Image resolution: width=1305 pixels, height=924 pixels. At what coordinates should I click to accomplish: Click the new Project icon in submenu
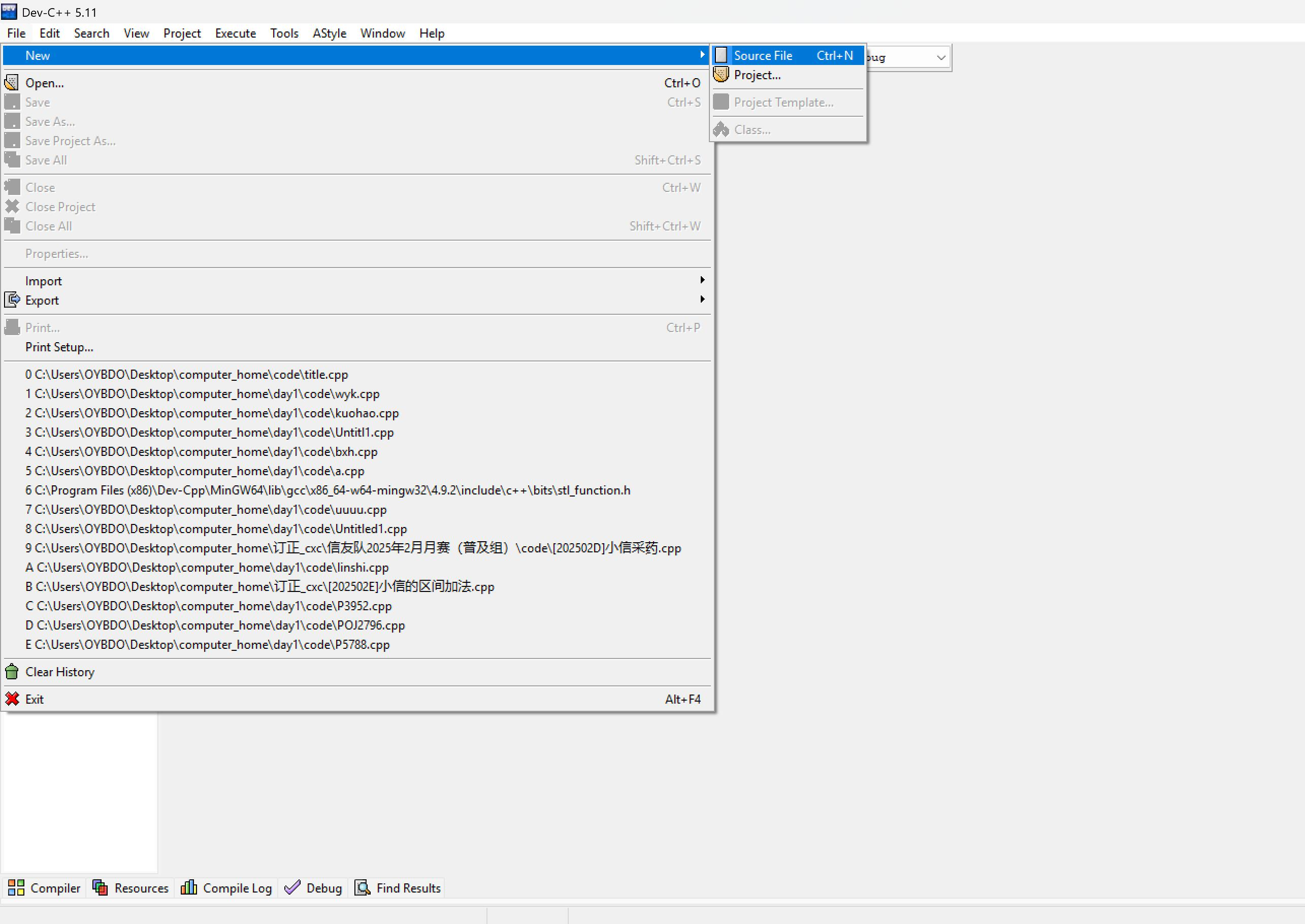point(721,75)
